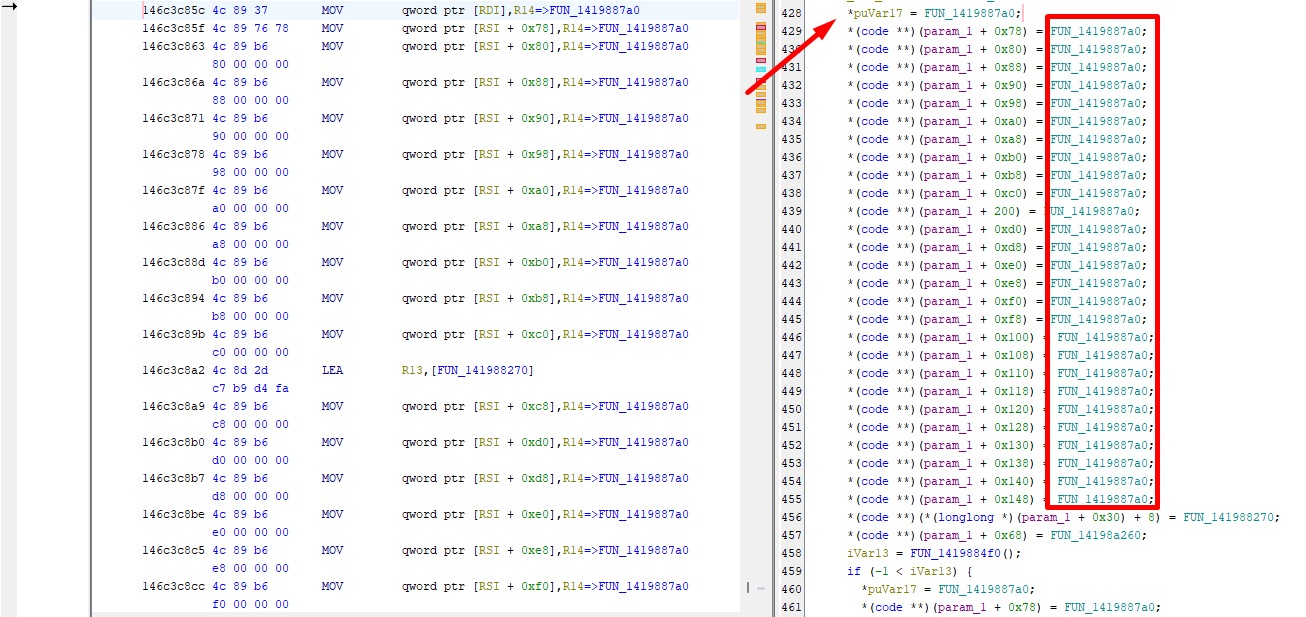Click offset 0x100 on decompiler line 446
This screenshot has width=1306, height=617.
1011,337
